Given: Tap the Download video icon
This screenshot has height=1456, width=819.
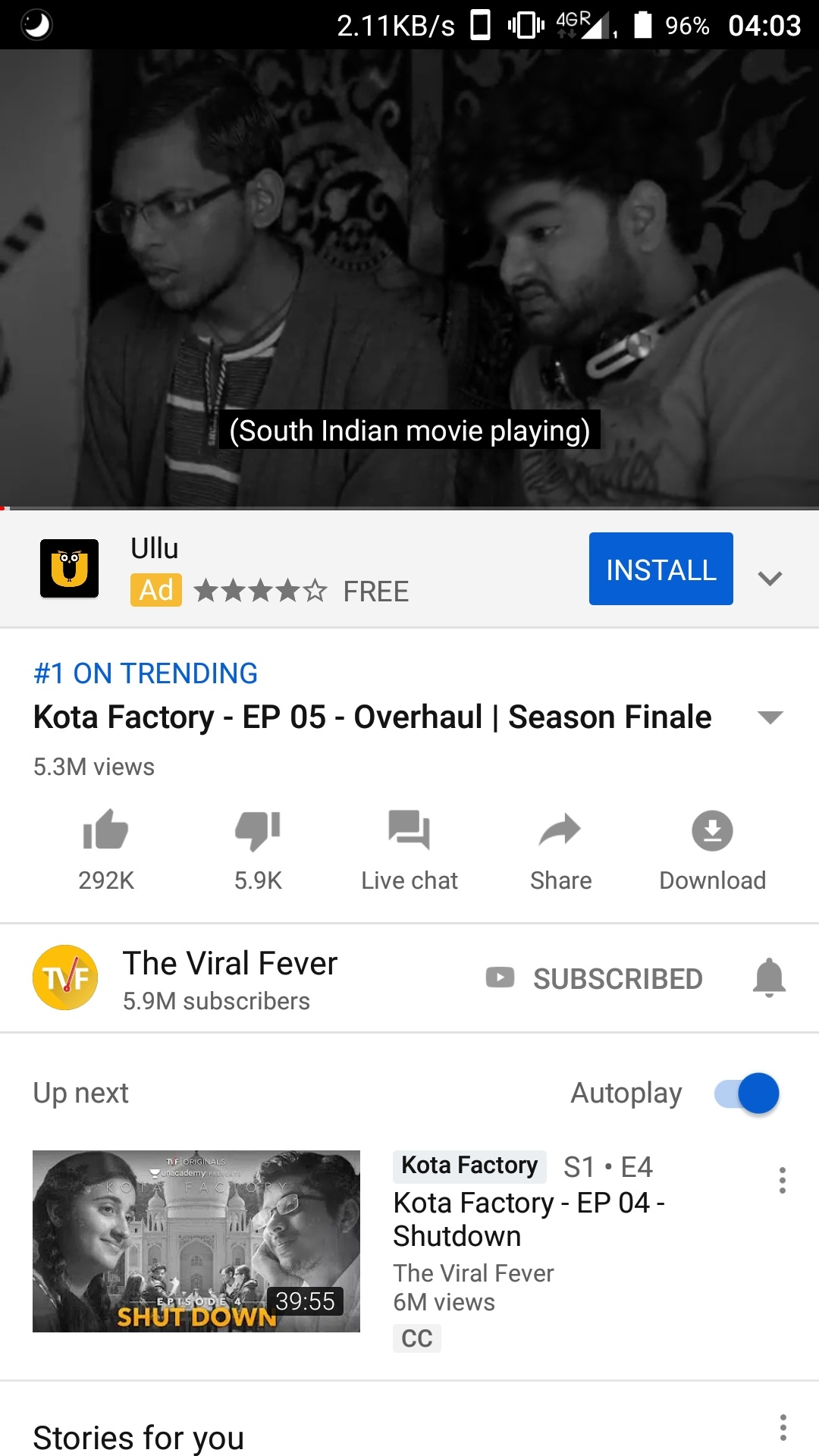Looking at the screenshot, I should 712,830.
